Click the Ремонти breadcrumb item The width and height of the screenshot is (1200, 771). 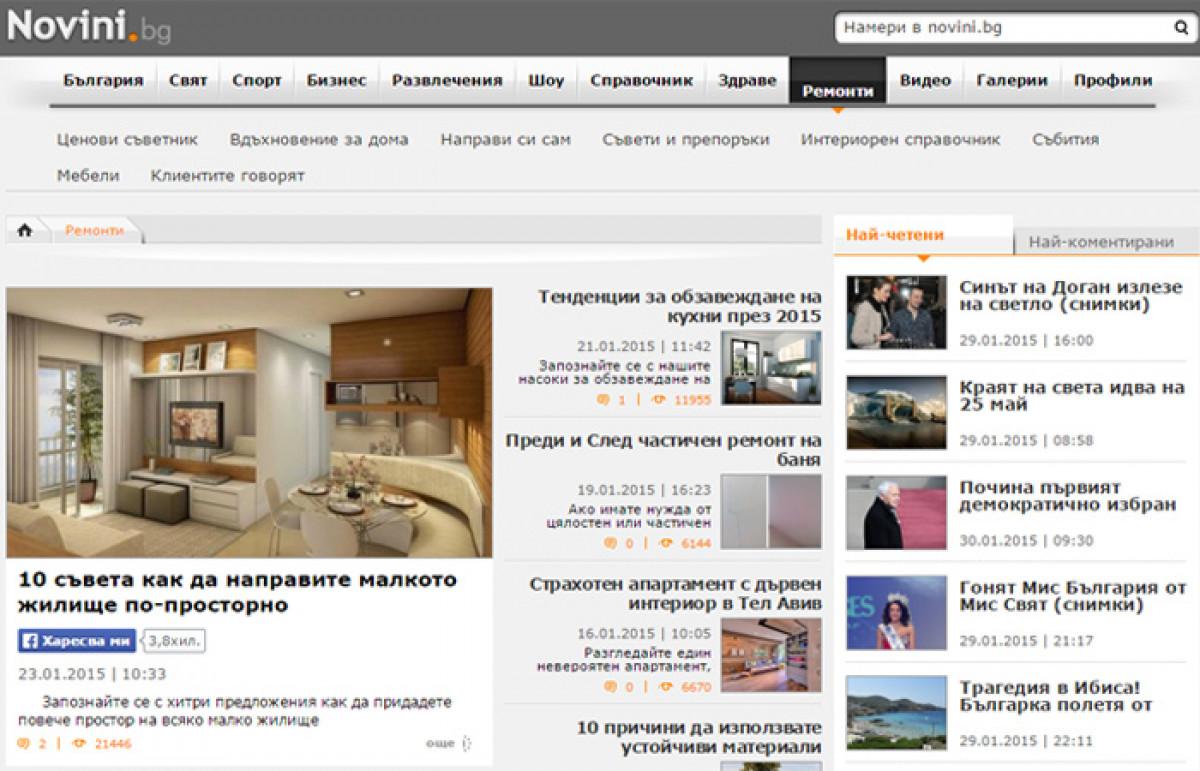tap(95, 230)
